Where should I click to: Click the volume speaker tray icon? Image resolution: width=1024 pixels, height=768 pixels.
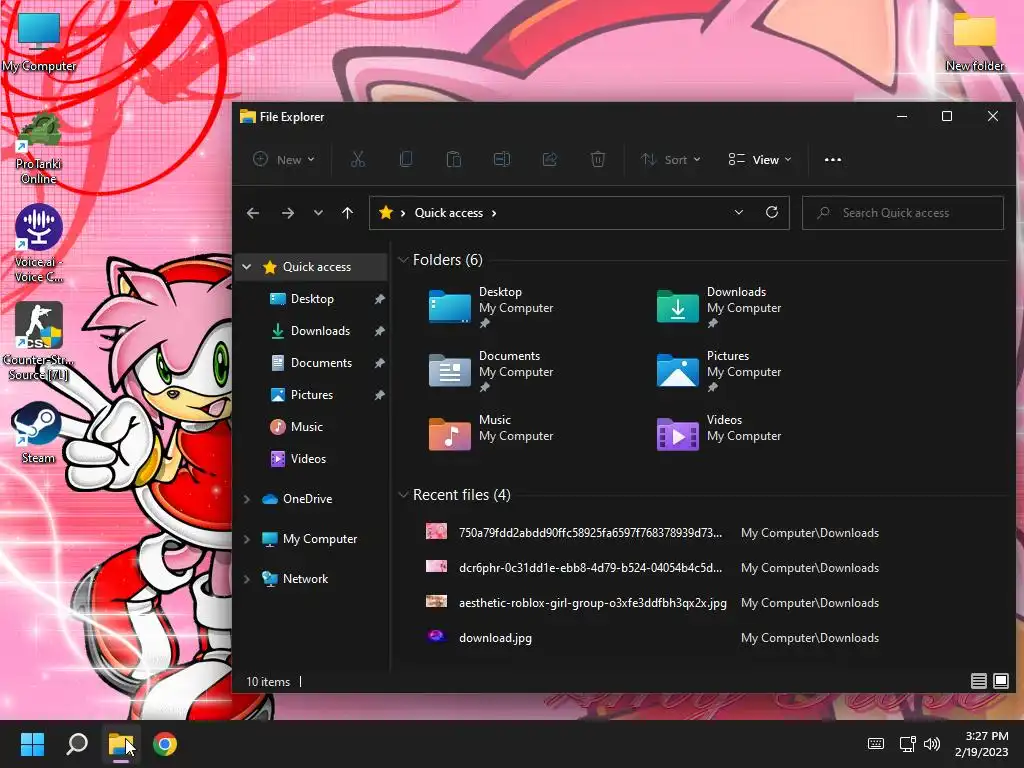pos(932,744)
